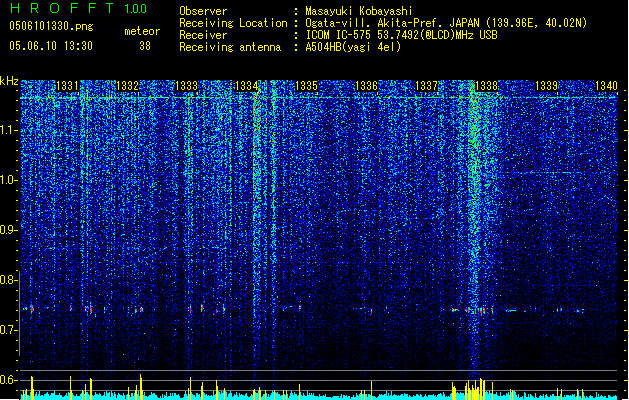Click the 0.7 kHz axis label
Screen dimensions: 629x400
point(9,330)
